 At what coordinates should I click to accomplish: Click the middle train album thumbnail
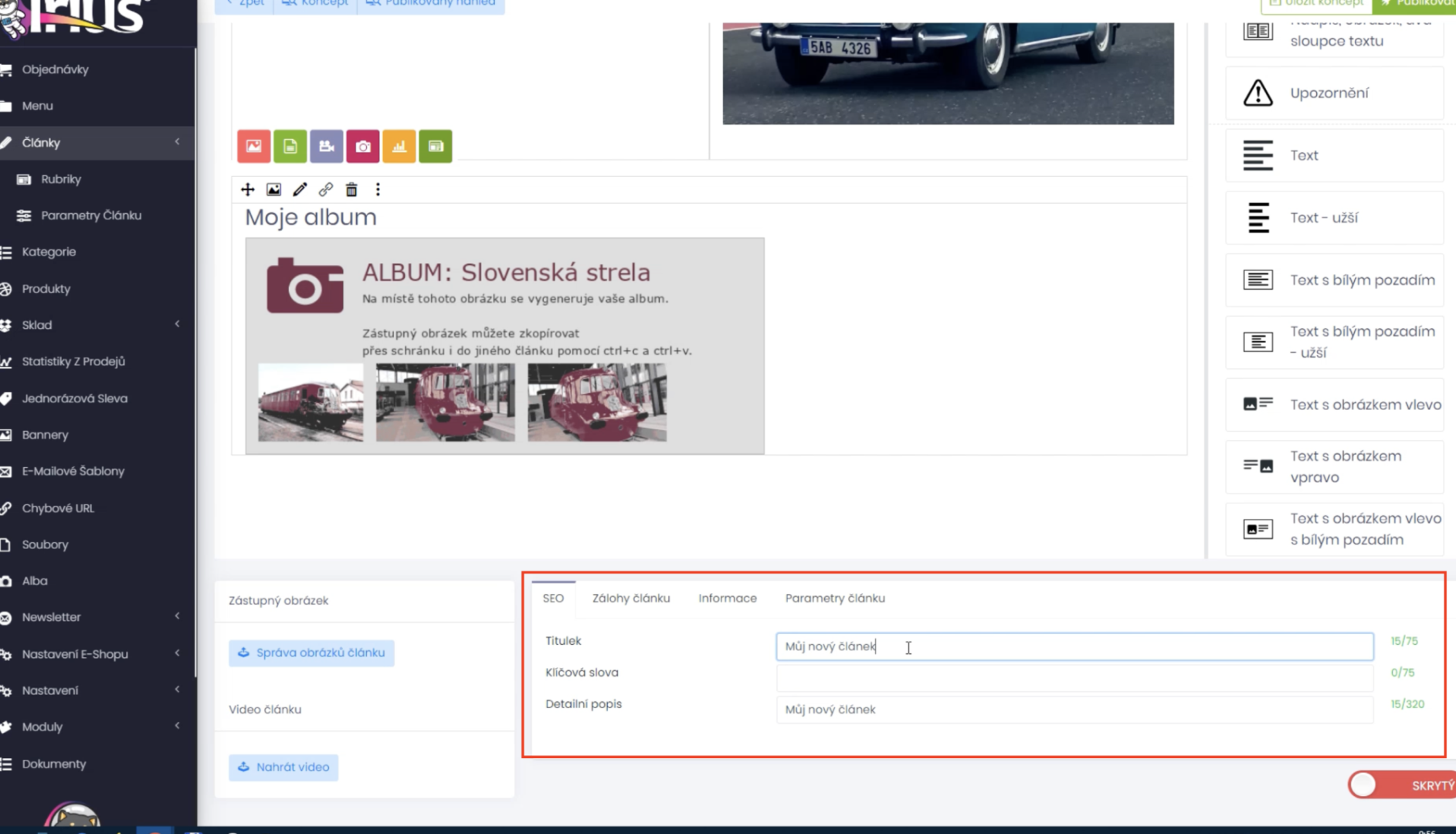445,402
